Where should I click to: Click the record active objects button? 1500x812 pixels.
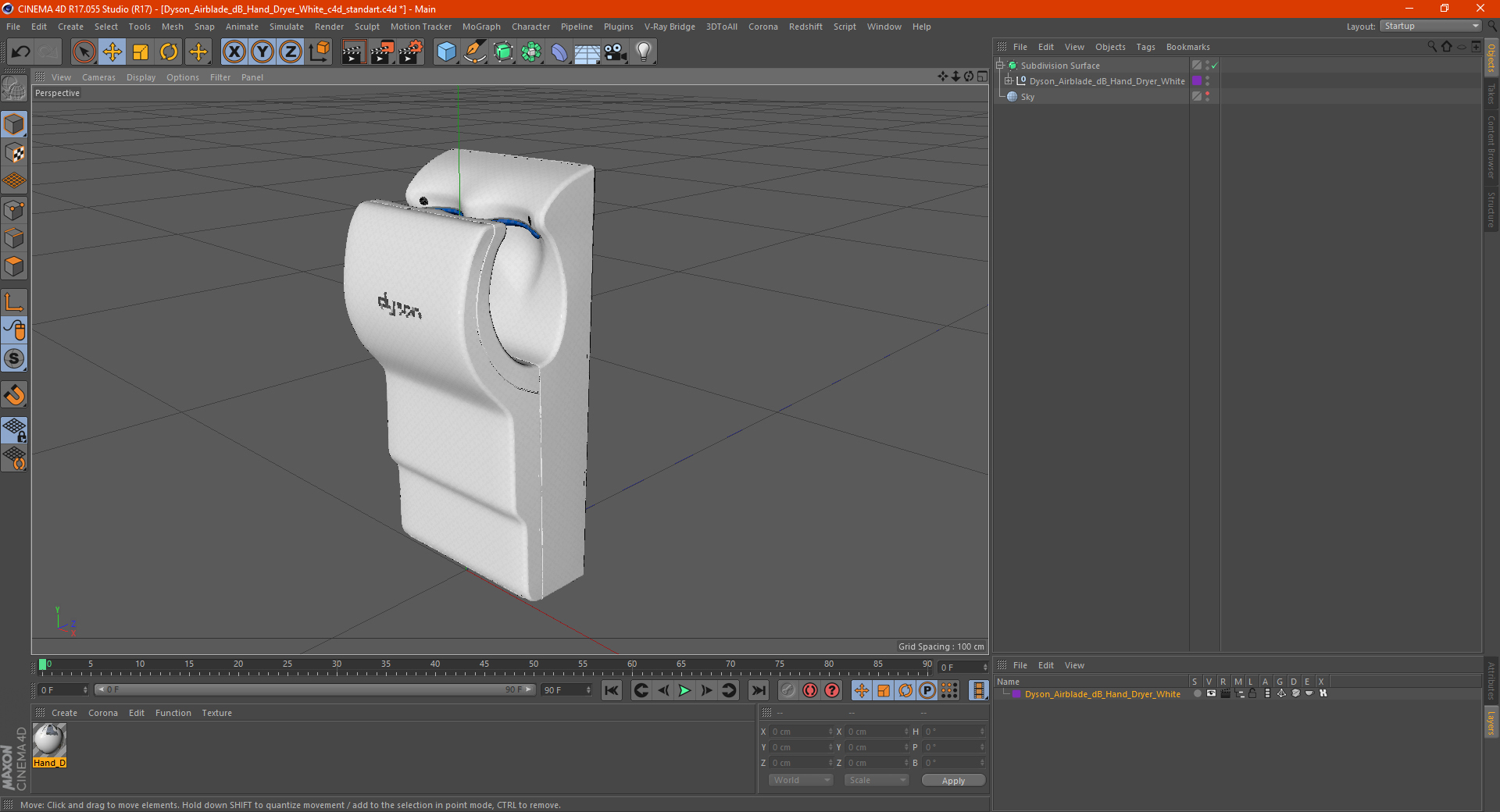(x=788, y=690)
